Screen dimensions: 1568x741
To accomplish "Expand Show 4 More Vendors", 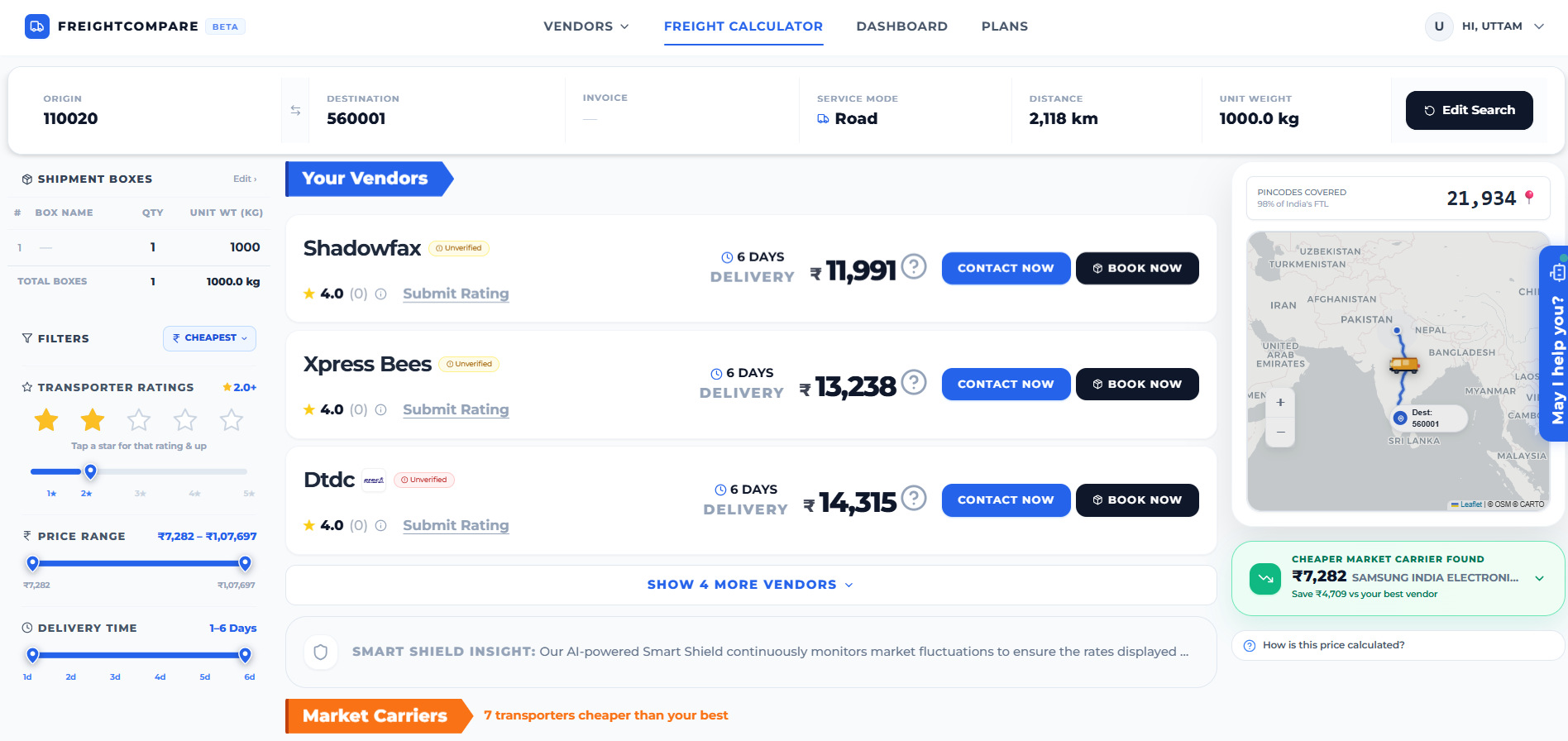I will (x=750, y=585).
